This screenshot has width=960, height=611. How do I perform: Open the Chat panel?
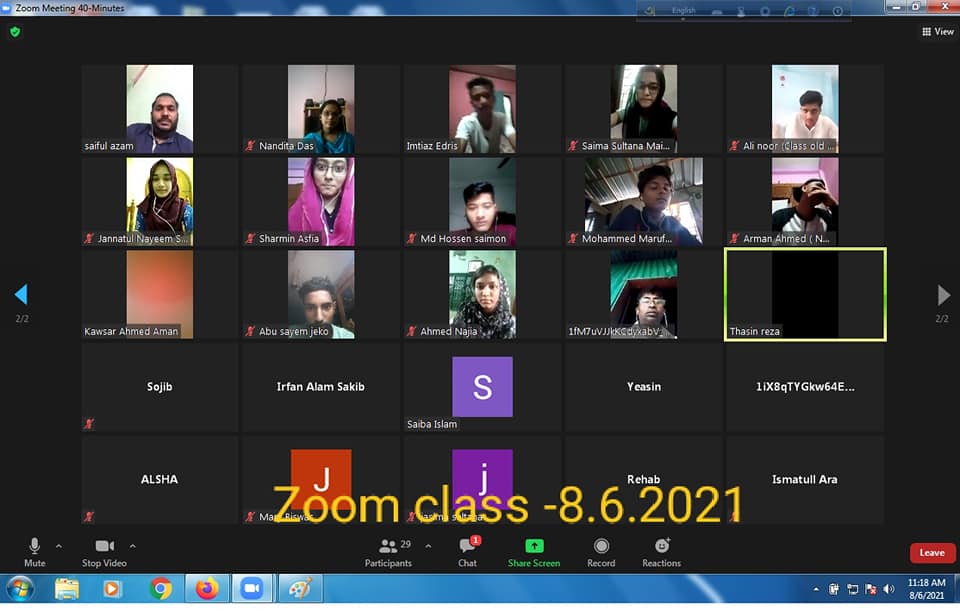click(x=467, y=549)
